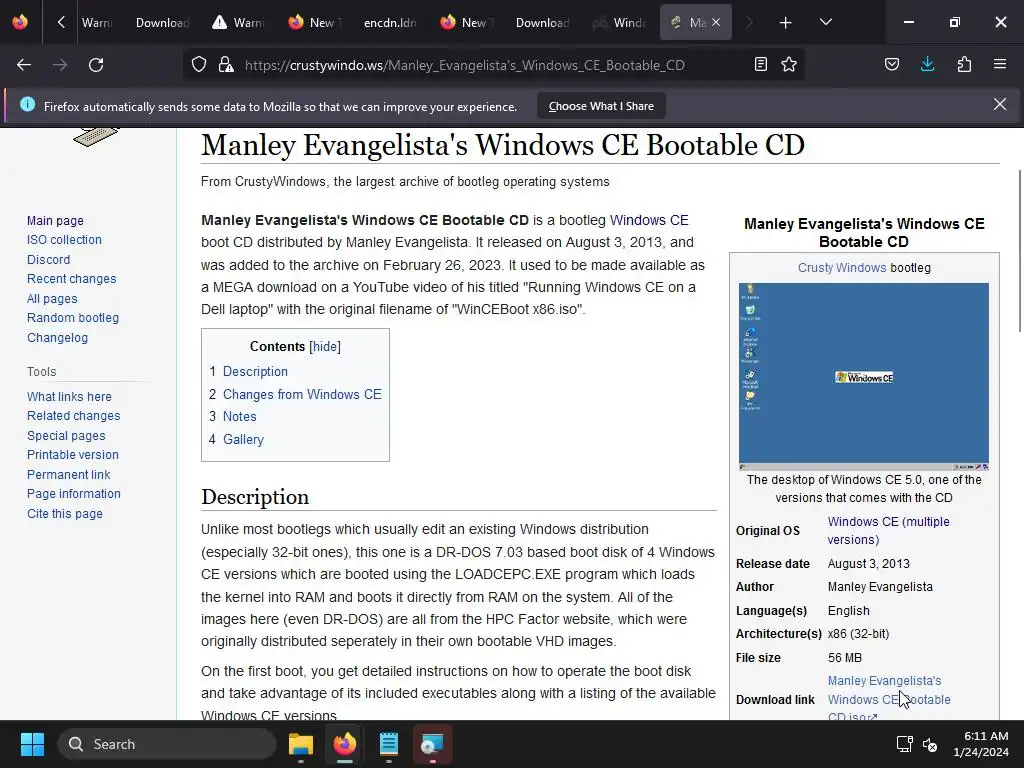Switch to tab with warning triangle
1024x768 pixels.
pyautogui.click(x=238, y=23)
